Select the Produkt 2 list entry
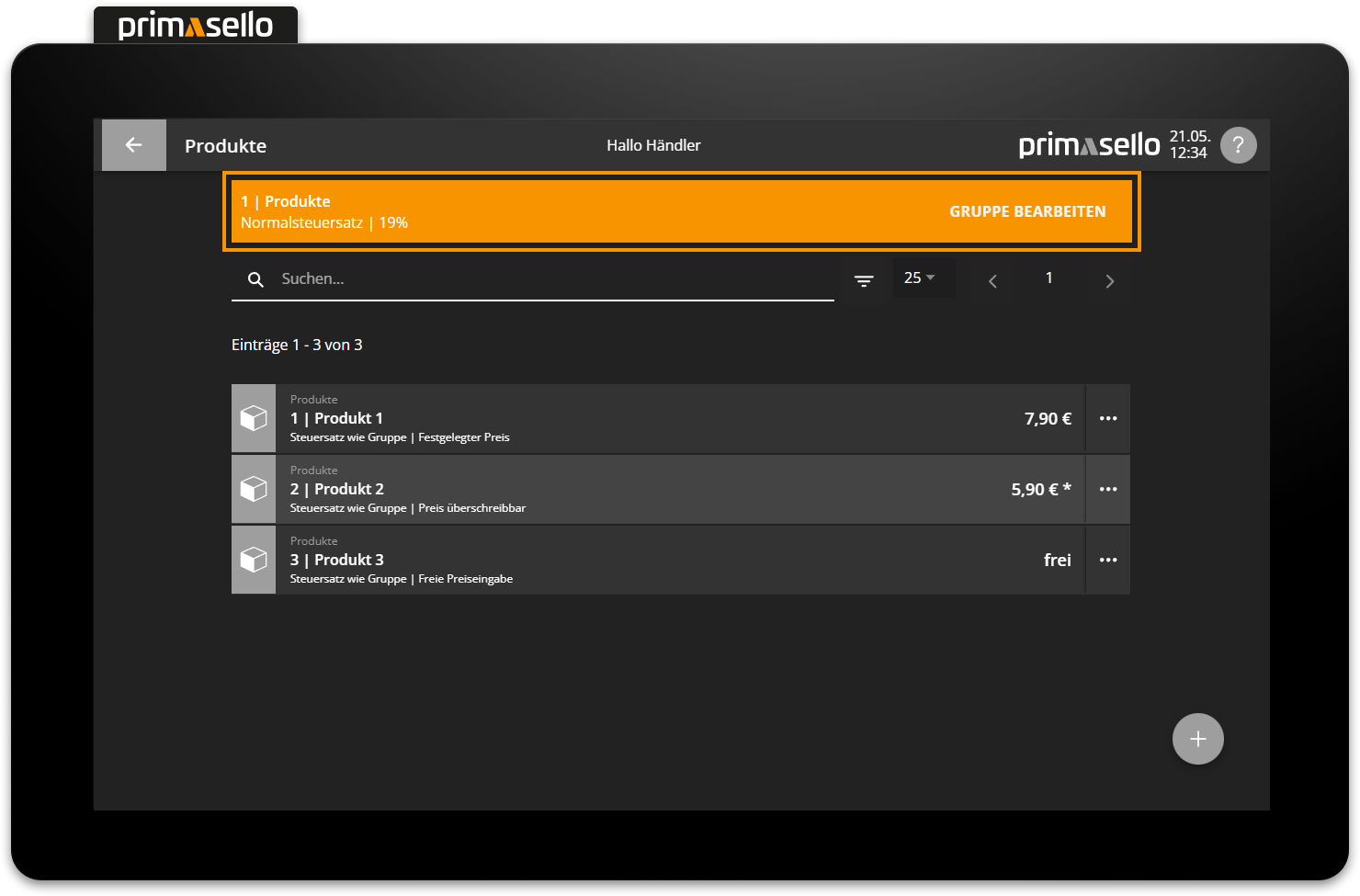The image size is (1360, 896). tap(643, 490)
